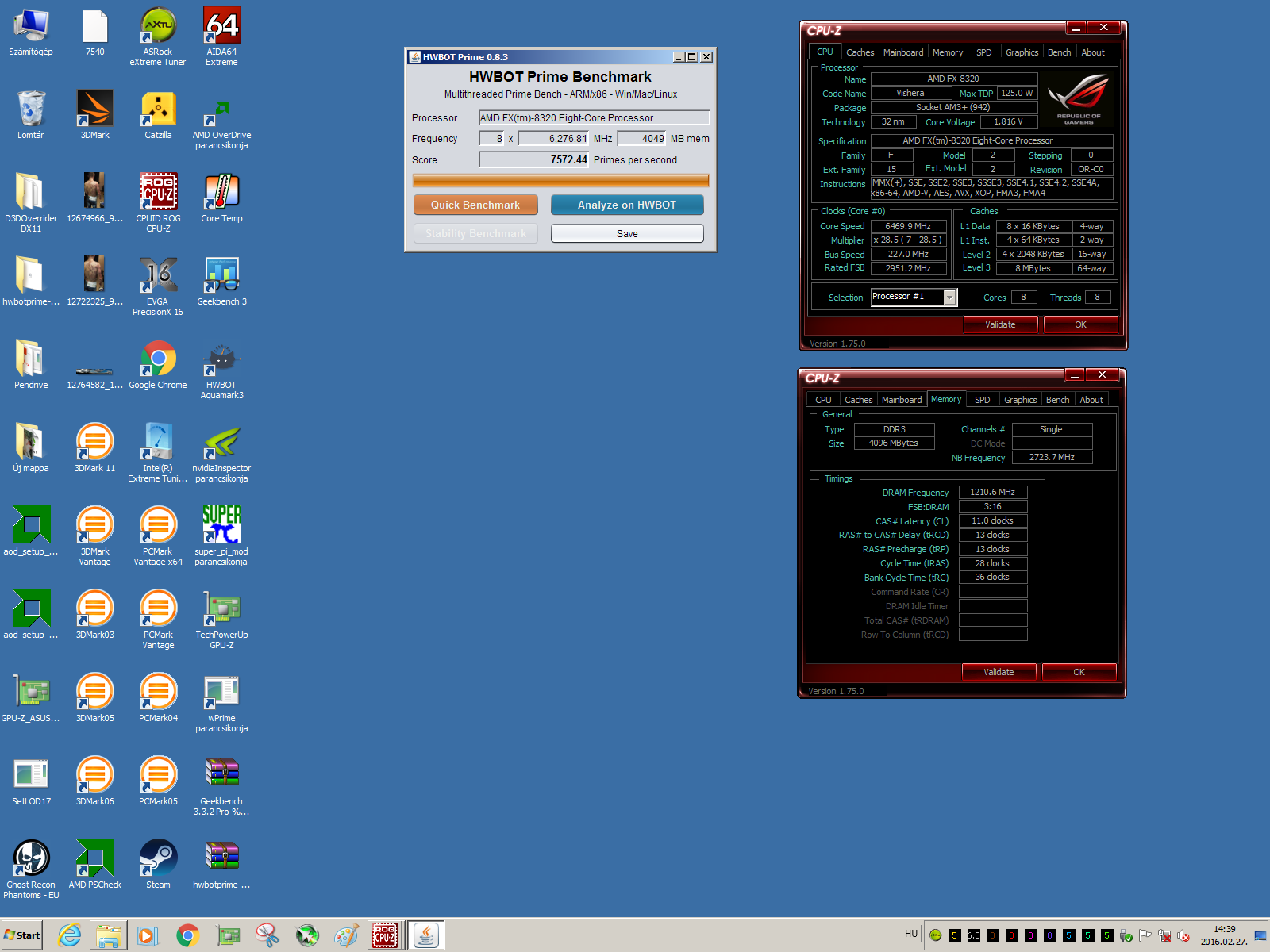Open PCMark05 desktop shortcut
This screenshot has height=952, width=1270.
pos(158,781)
